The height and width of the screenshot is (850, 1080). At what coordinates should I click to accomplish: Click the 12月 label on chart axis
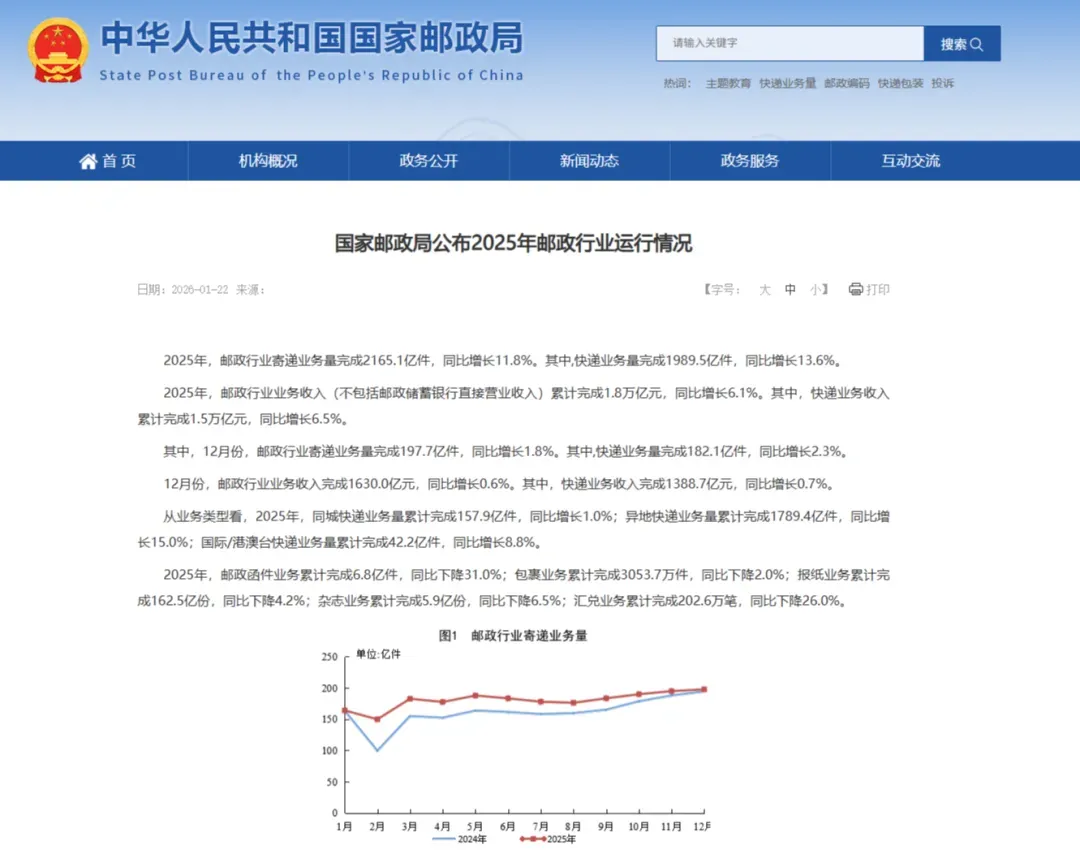pyautogui.click(x=701, y=826)
